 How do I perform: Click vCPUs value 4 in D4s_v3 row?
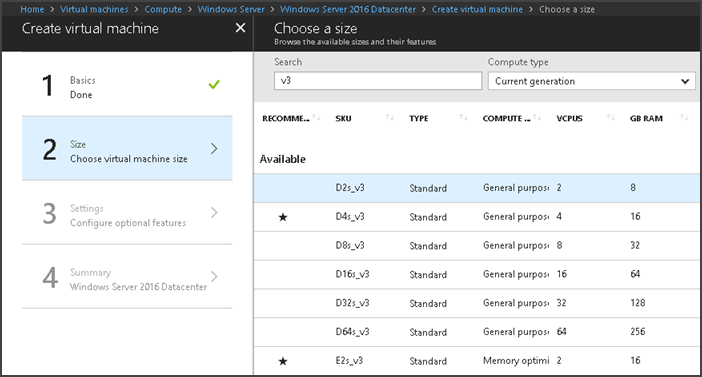559,217
